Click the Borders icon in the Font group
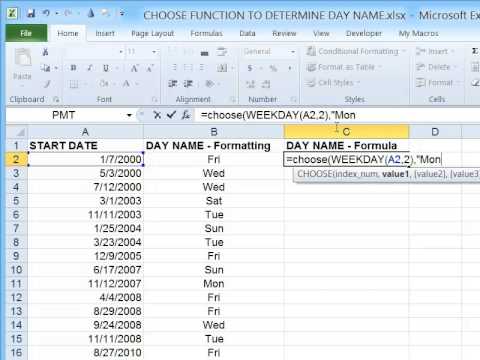Viewport: 480px width, 360px height. point(74,84)
